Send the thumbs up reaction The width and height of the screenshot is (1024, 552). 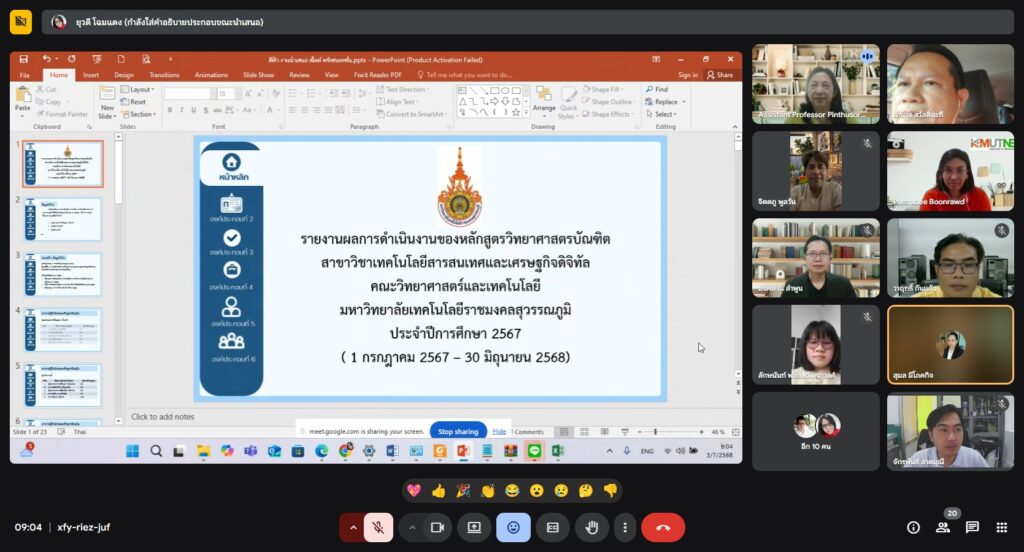438,490
